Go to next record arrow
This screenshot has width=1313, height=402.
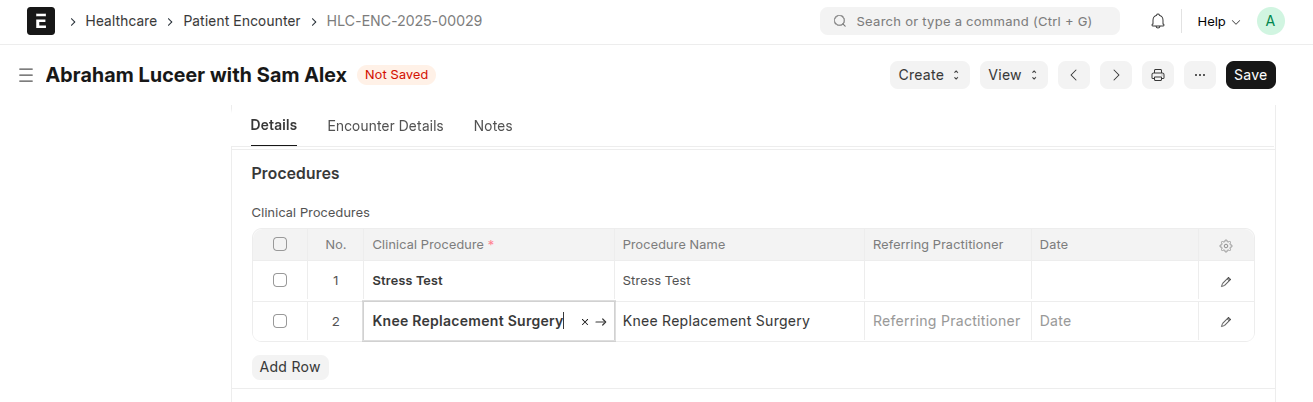(x=1116, y=75)
